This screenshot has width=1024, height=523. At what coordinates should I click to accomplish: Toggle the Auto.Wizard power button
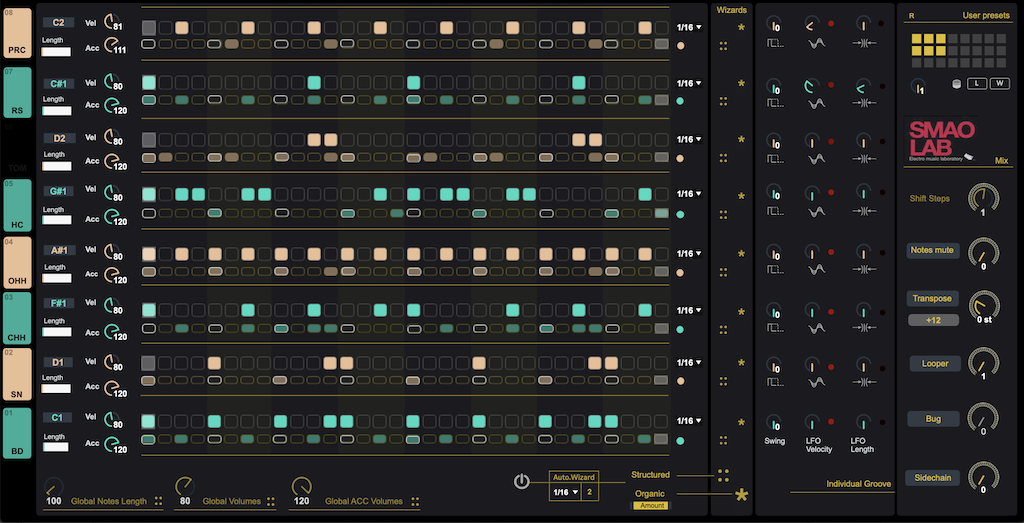521,482
